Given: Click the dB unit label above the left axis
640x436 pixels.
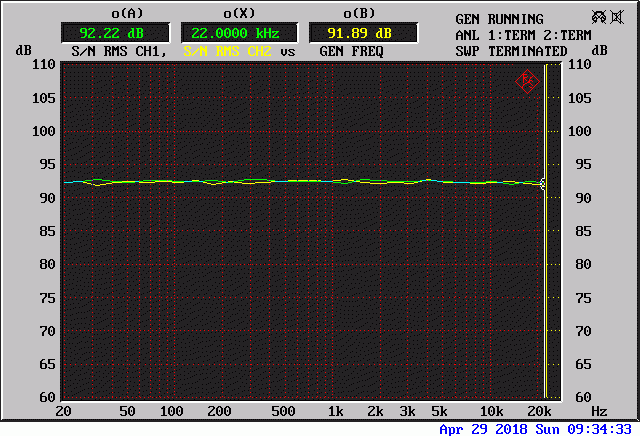Looking at the screenshot, I should coord(24,51).
